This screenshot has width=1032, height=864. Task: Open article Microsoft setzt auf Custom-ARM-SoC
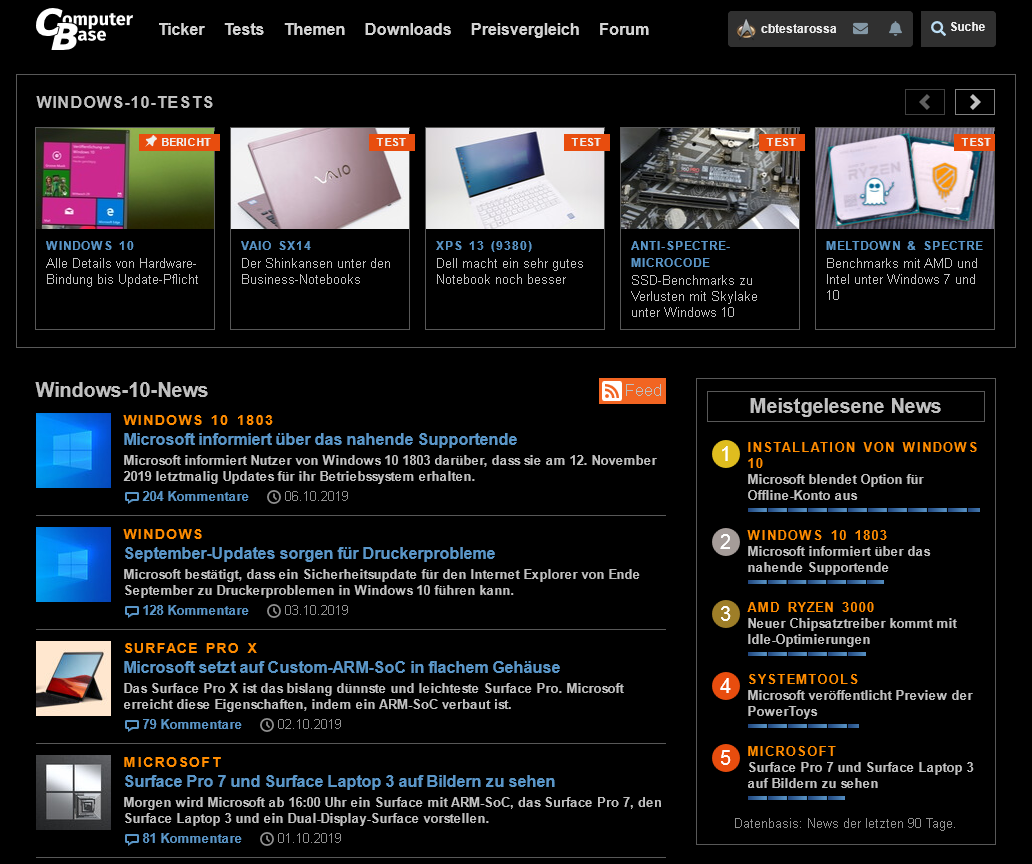[x=342, y=667]
